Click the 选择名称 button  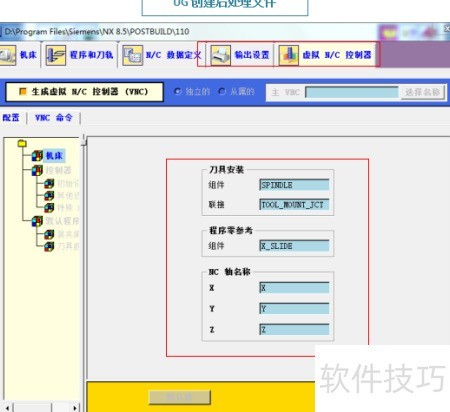click(422, 92)
